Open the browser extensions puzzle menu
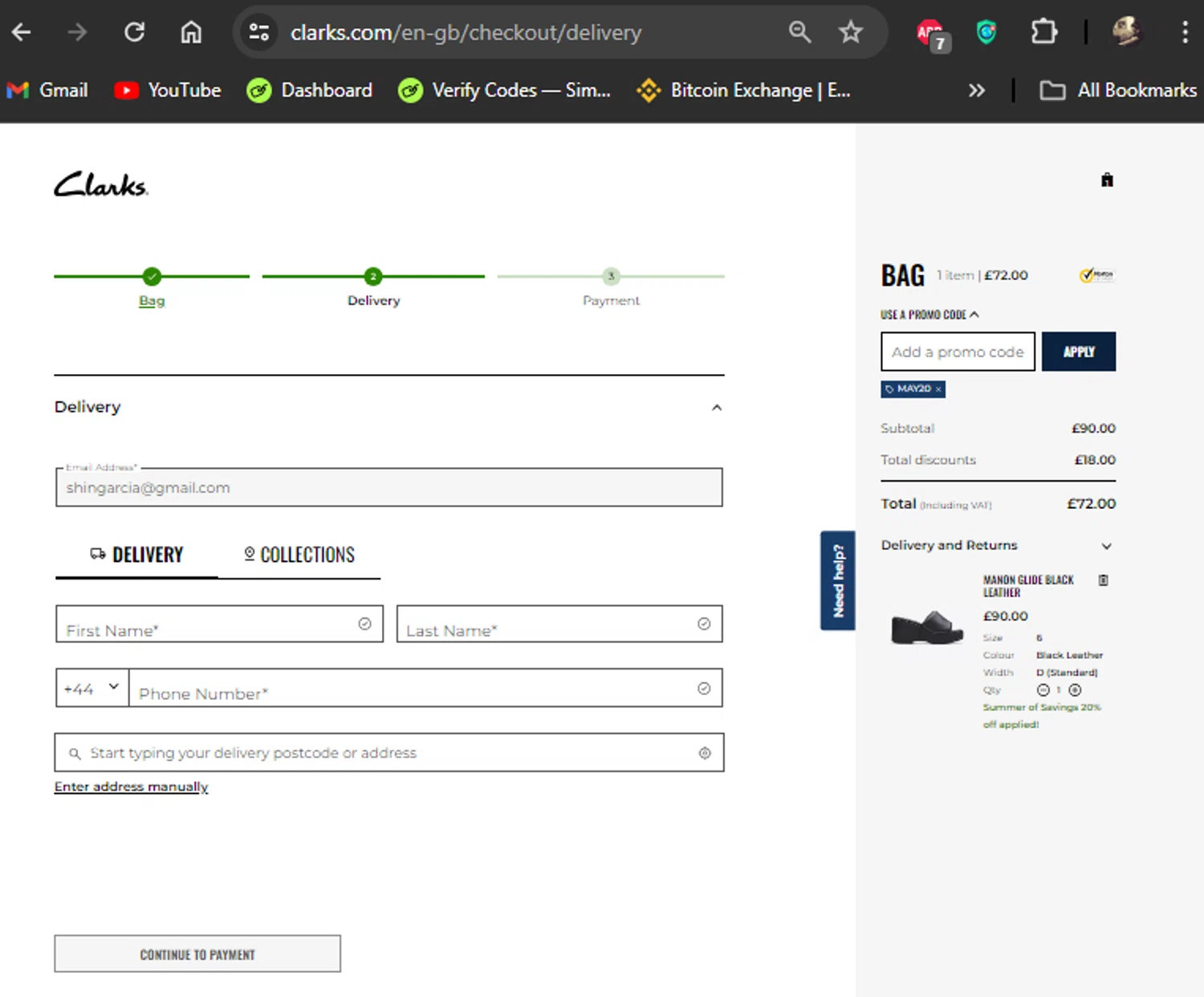The height and width of the screenshot is (997, 1204). (1043, 32)
